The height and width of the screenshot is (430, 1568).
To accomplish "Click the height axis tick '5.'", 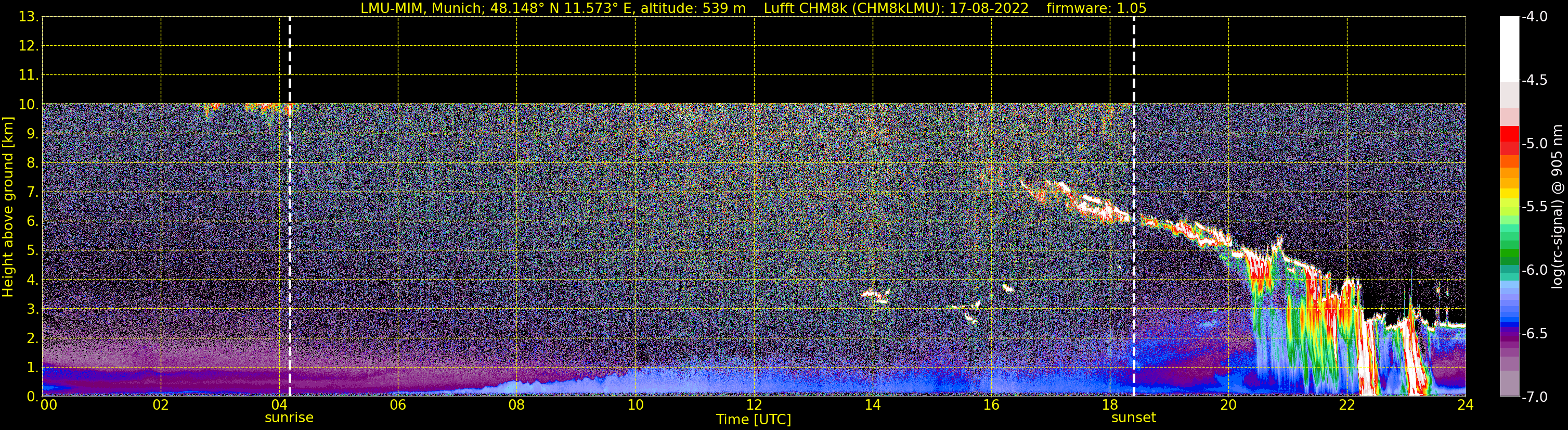I will click(32, 251).
